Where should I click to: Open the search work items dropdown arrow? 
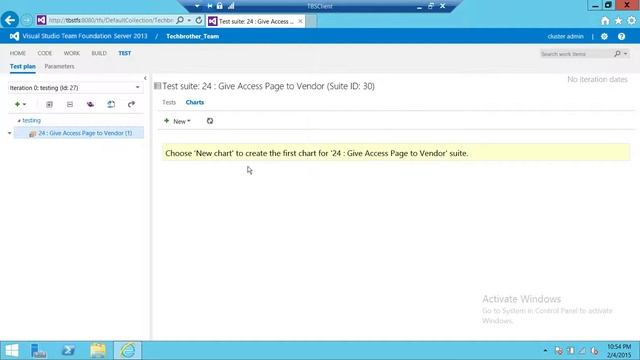pos(625,54)
